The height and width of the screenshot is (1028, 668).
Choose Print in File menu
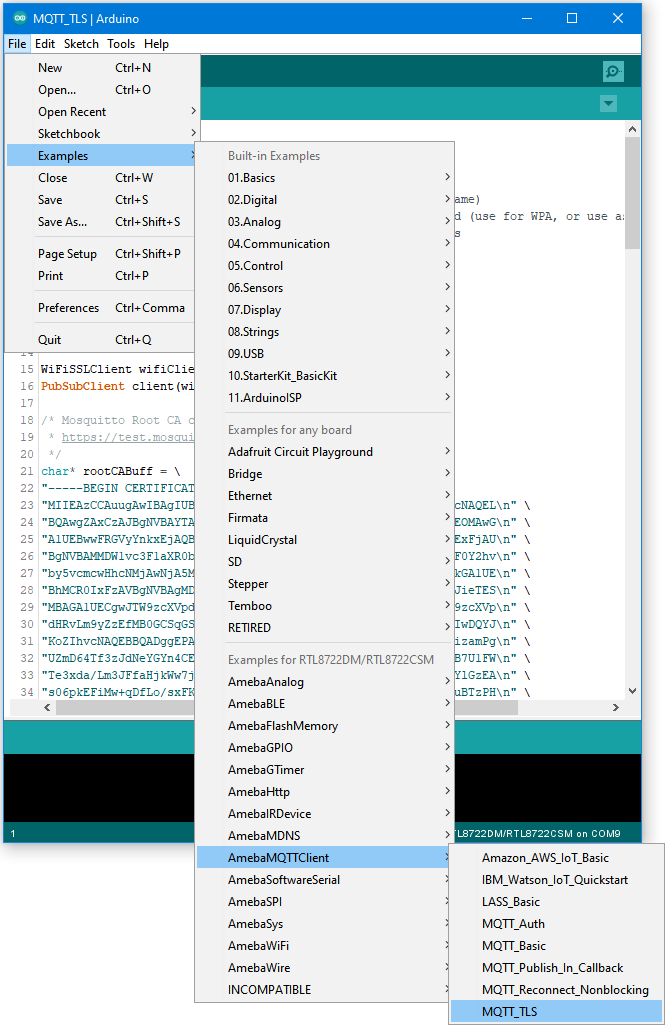tap(102, 275)
